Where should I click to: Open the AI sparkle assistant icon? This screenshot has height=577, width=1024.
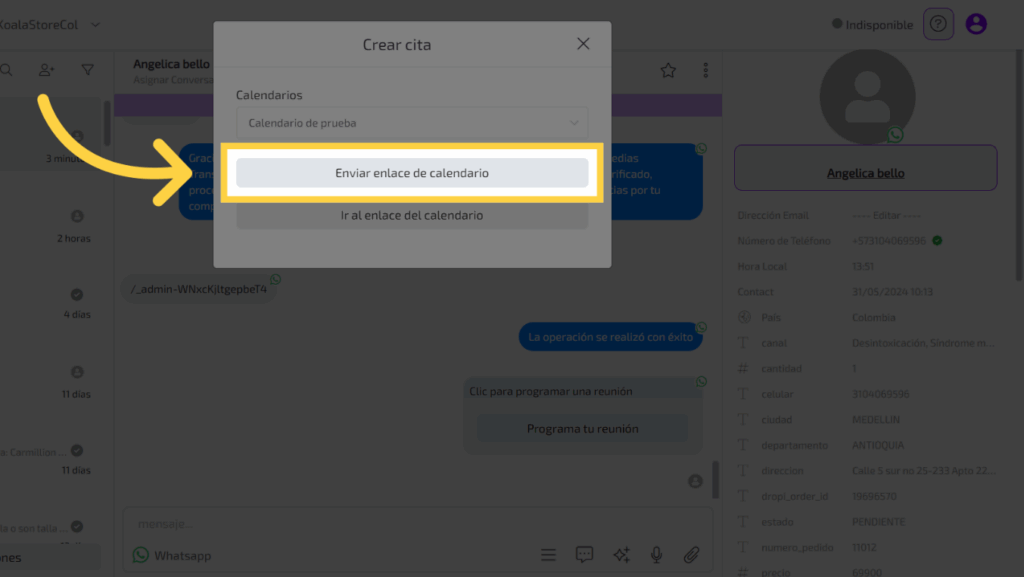point(621,555)
